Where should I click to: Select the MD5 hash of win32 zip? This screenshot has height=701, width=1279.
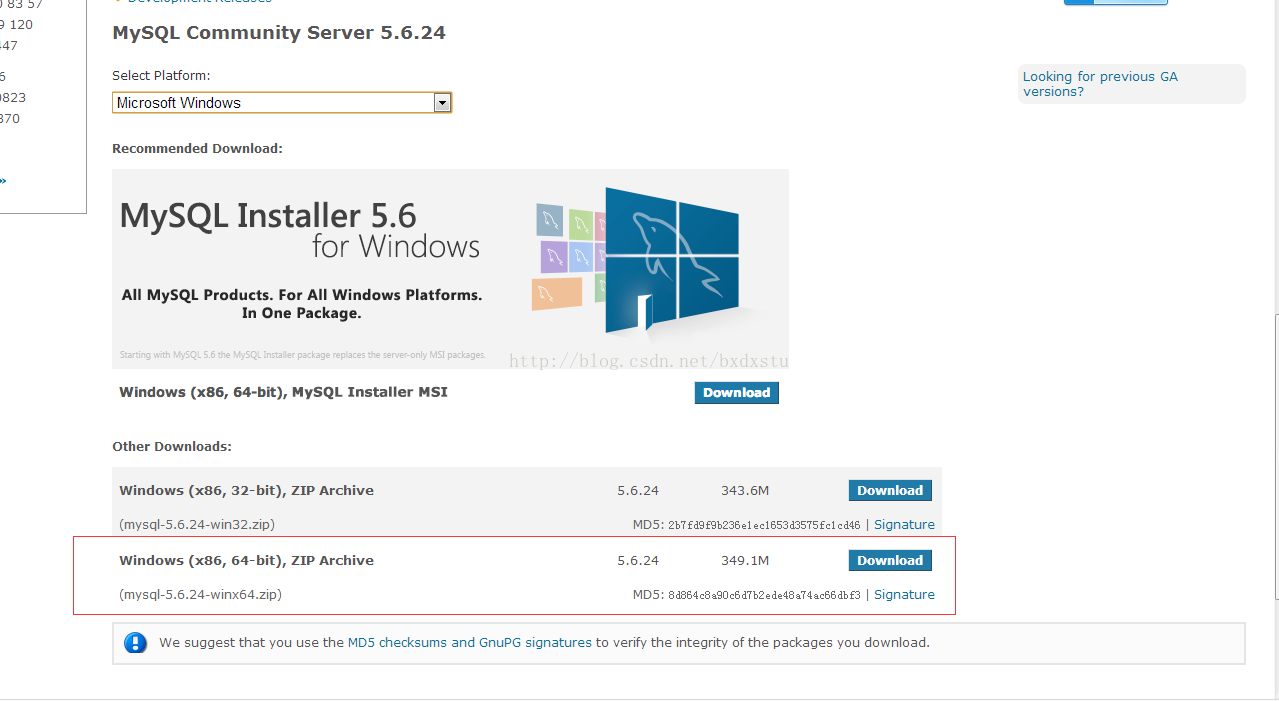764,525
